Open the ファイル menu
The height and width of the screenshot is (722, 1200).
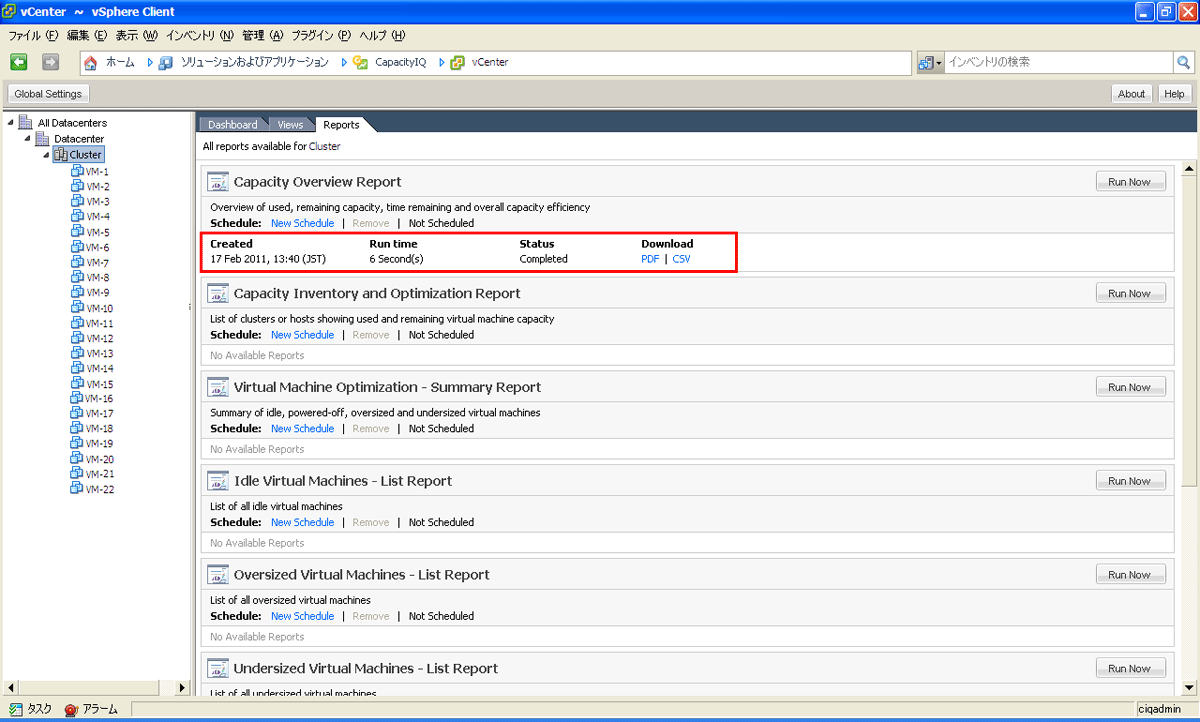(33, 35)
